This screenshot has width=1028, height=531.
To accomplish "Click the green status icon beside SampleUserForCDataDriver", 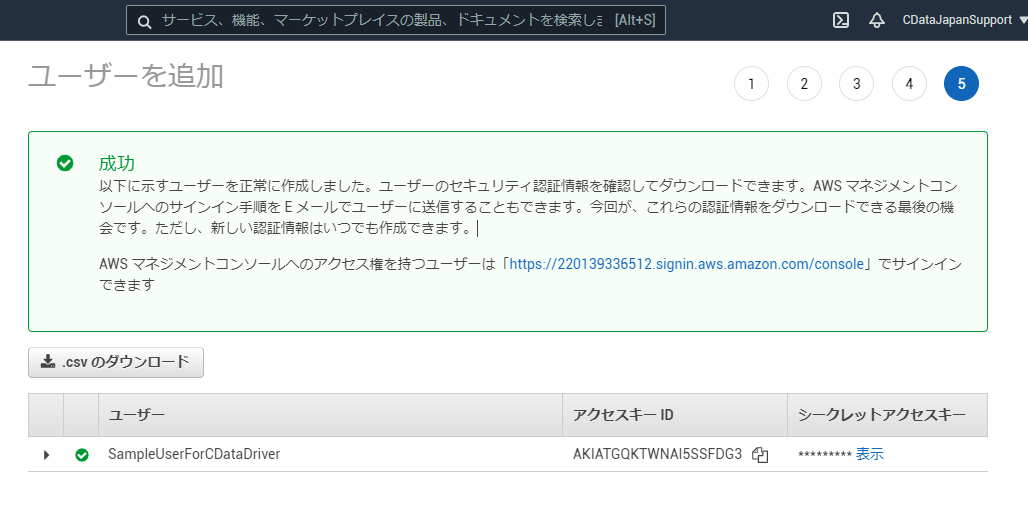I will point(82,454).
